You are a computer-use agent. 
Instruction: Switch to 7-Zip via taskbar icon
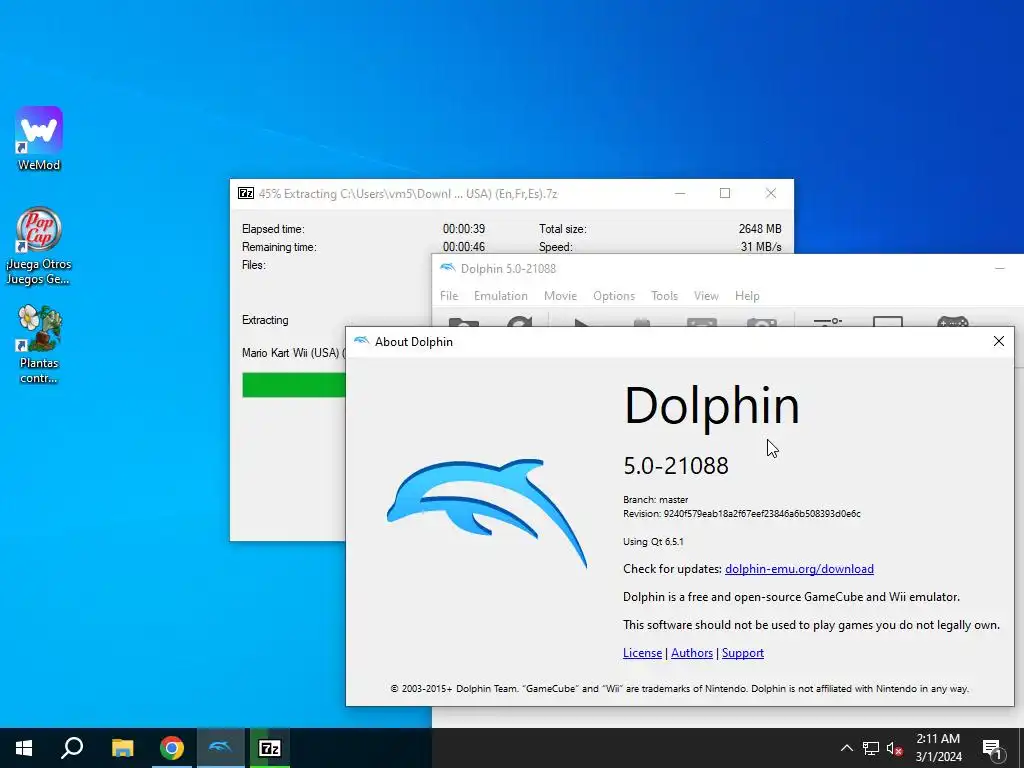(270, 748)
